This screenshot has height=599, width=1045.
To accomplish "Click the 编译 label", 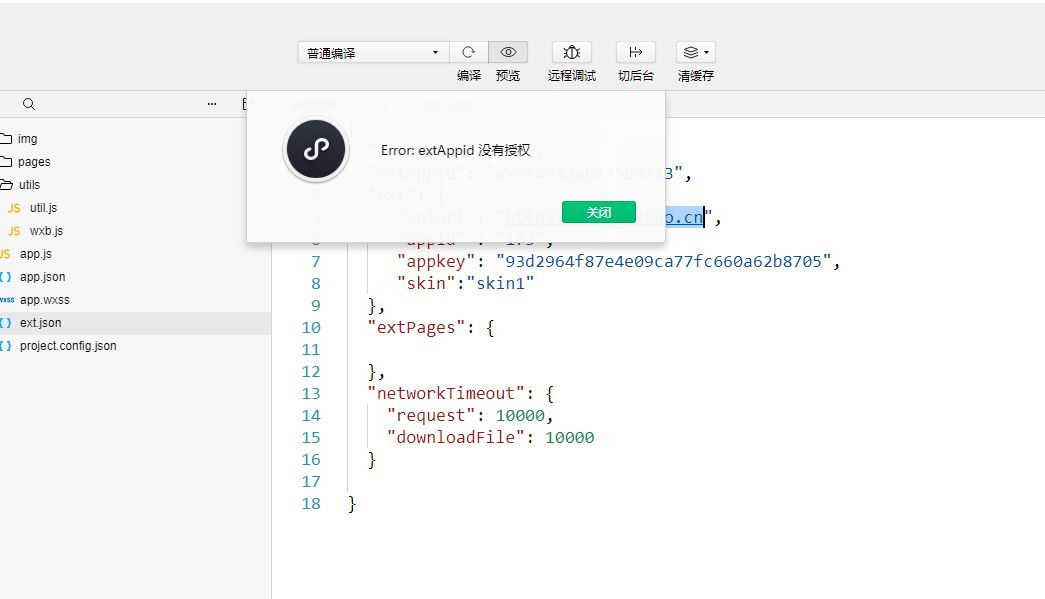I will point(469,75).
